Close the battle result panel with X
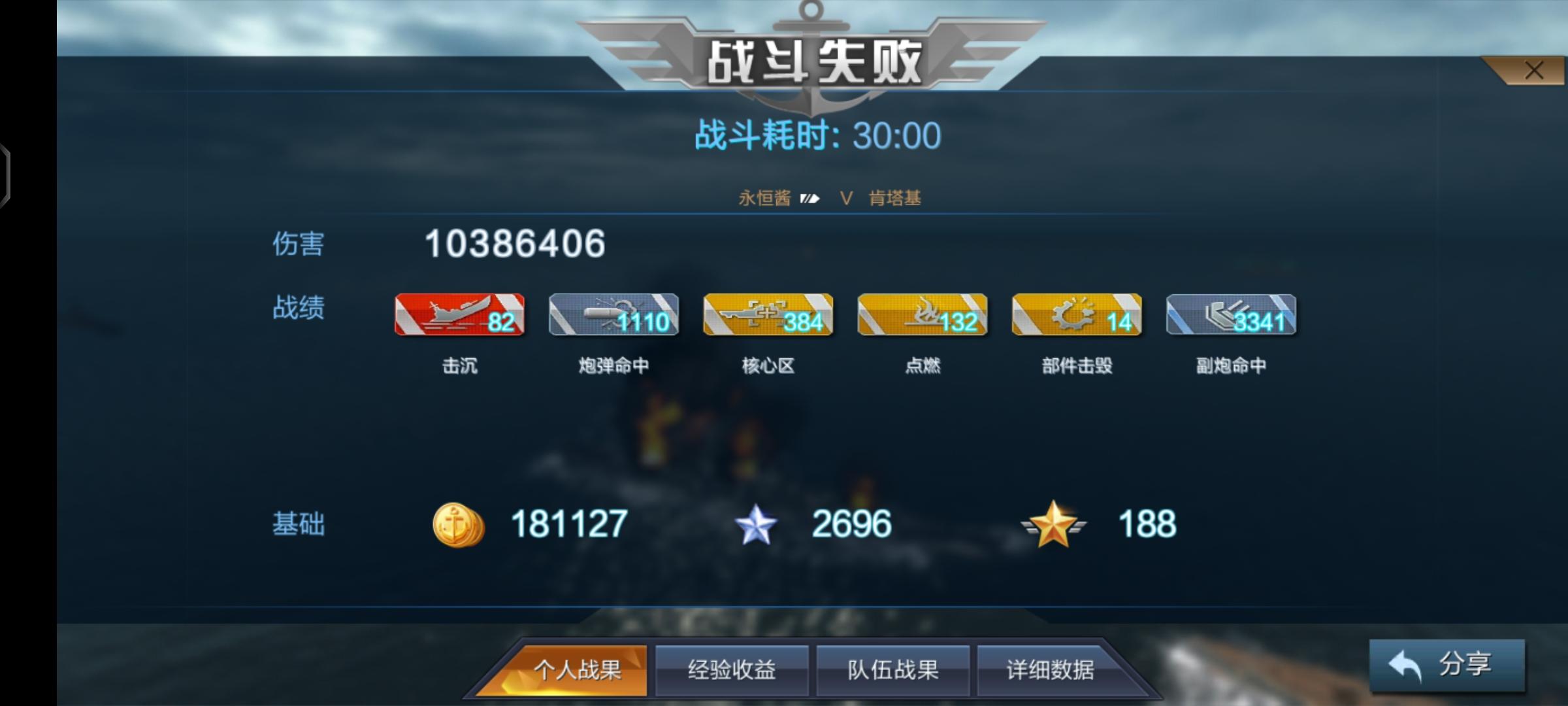Screen dimensions: 1568x706 click(x=1533, y=71)
